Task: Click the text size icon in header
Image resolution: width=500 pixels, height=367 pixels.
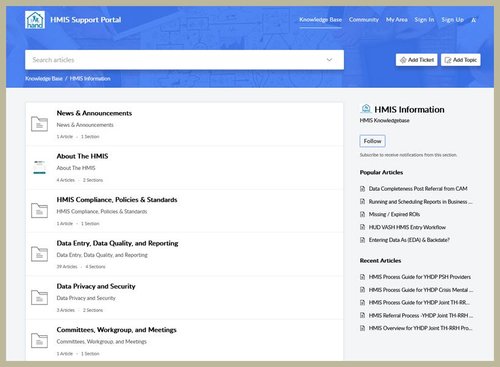Action: [x=473, y=20]
